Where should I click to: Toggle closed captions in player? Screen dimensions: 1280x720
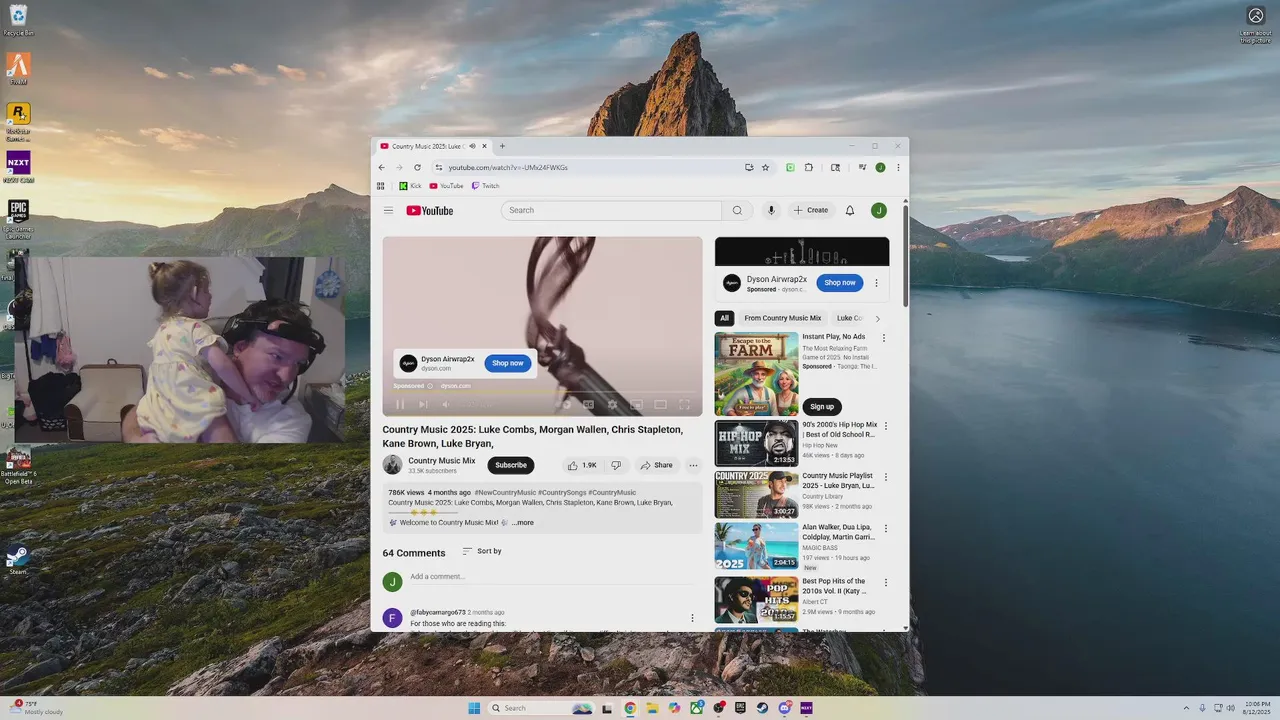point(588,404)
